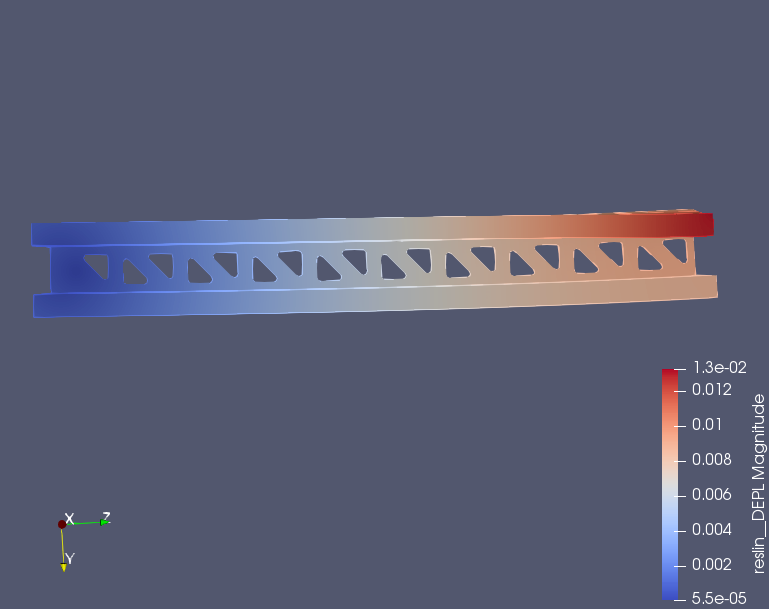Click the 0.01 legend tick label
The width and height of the screenshot is (769, 609).
click(707, 425)
